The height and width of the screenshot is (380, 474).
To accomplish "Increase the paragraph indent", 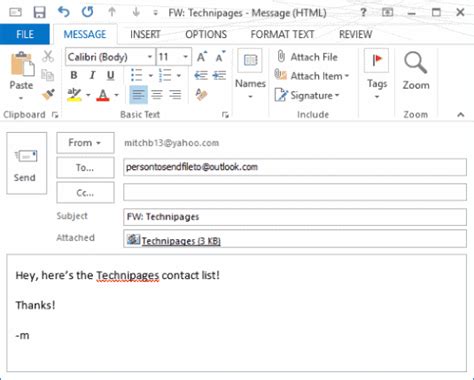I will click(x=219, y=75).
